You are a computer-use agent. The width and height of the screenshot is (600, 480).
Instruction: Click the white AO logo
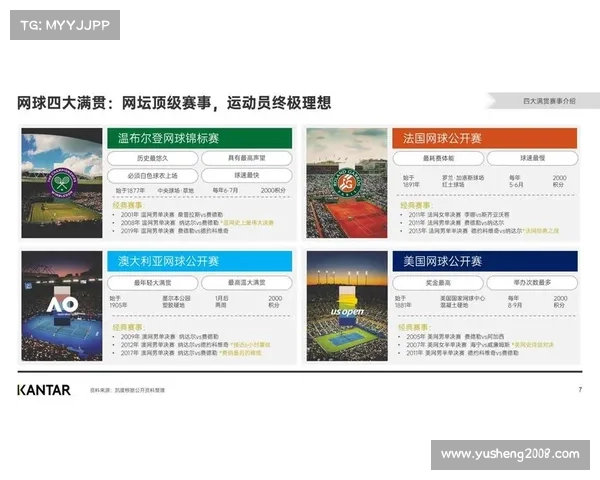62,305
